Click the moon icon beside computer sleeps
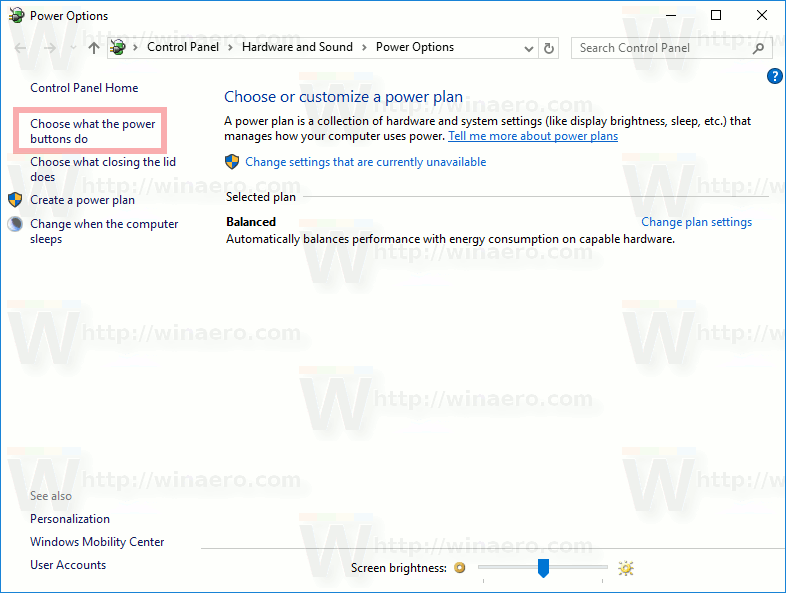Viewport: 786px width, 593px height. click(15, 224)
